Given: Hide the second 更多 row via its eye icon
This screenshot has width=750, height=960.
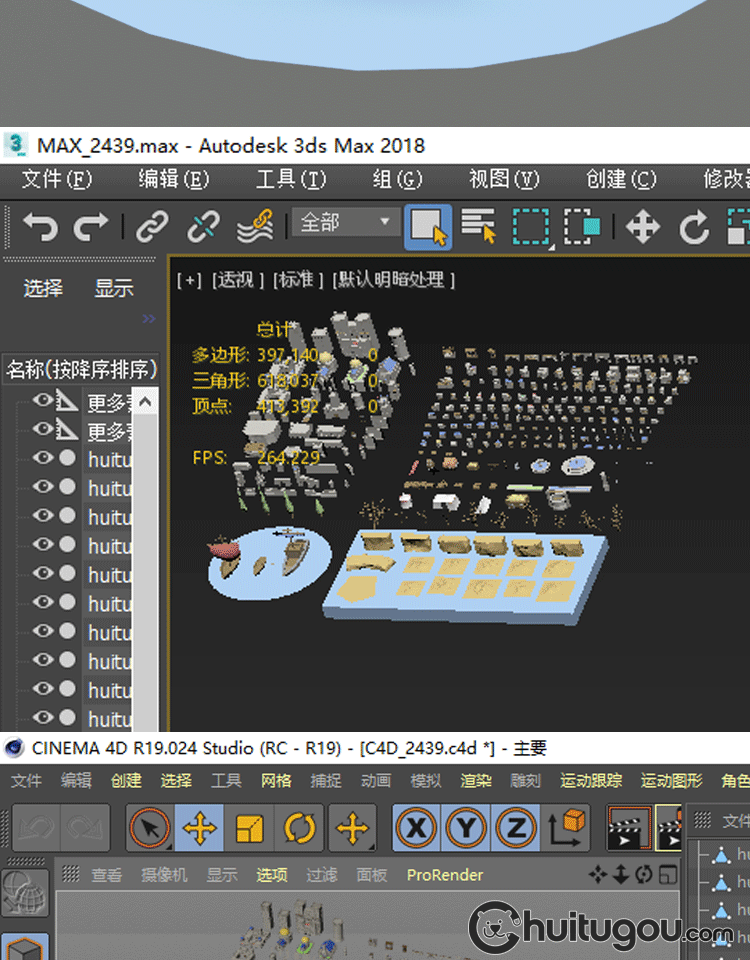Looking at the screenshot, I should pyautogui.click(x=43, y=429).
